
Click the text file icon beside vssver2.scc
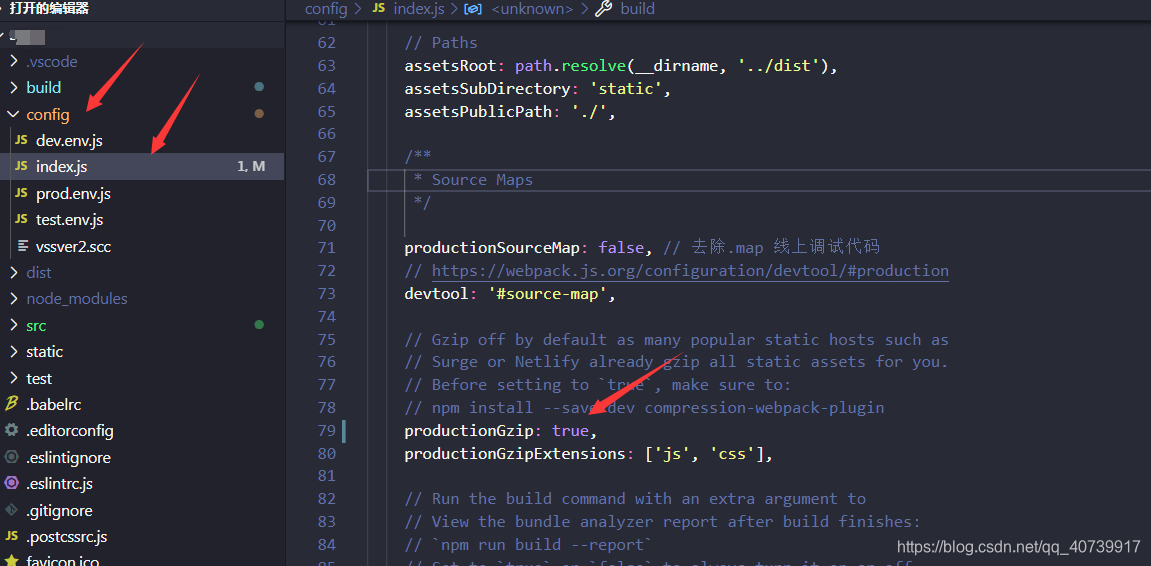click(x=22, y=247)
